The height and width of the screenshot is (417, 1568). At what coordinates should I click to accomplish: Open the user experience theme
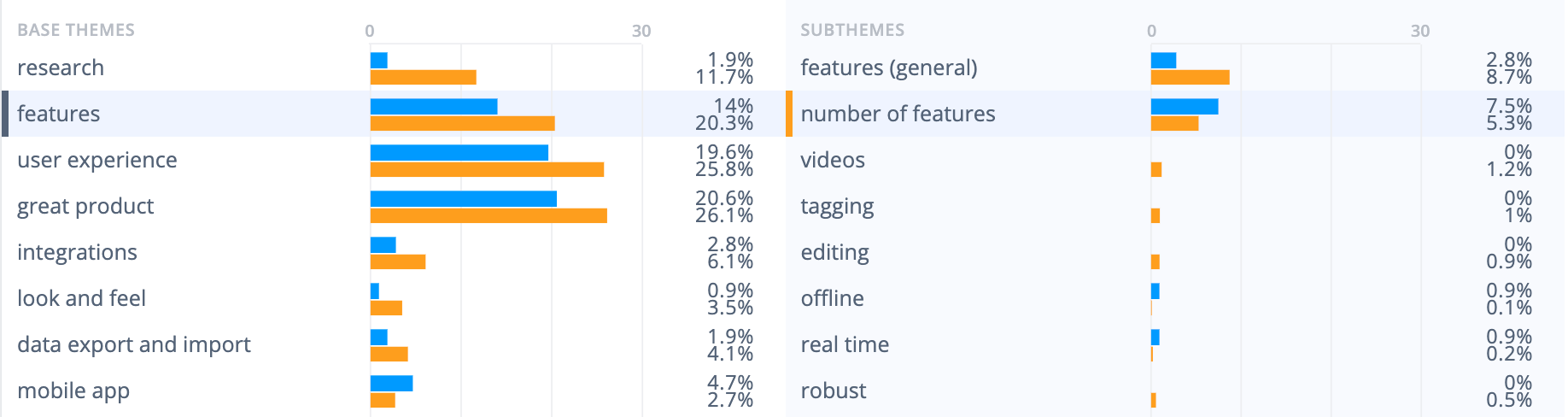(x=393, y=160)
